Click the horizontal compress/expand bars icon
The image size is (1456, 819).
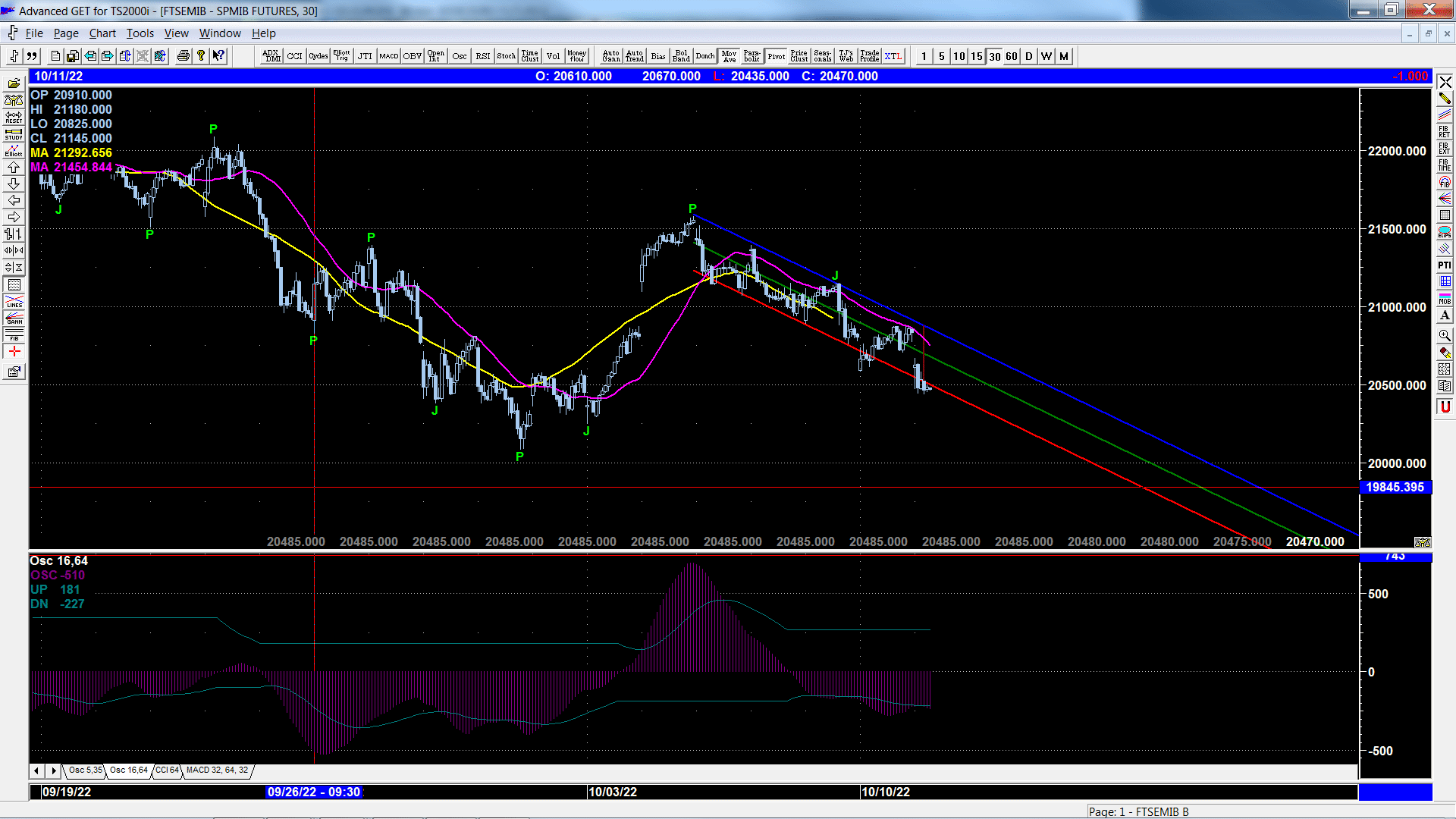14,250
